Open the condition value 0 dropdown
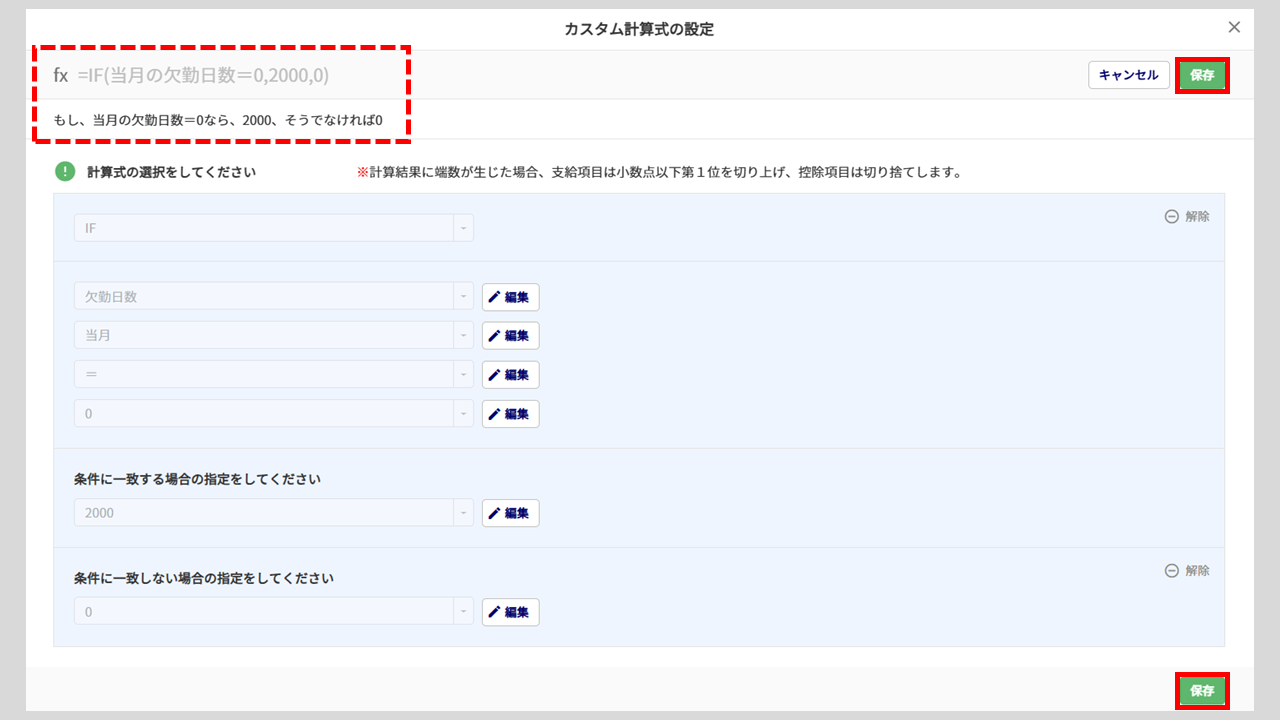 (274, 413)
